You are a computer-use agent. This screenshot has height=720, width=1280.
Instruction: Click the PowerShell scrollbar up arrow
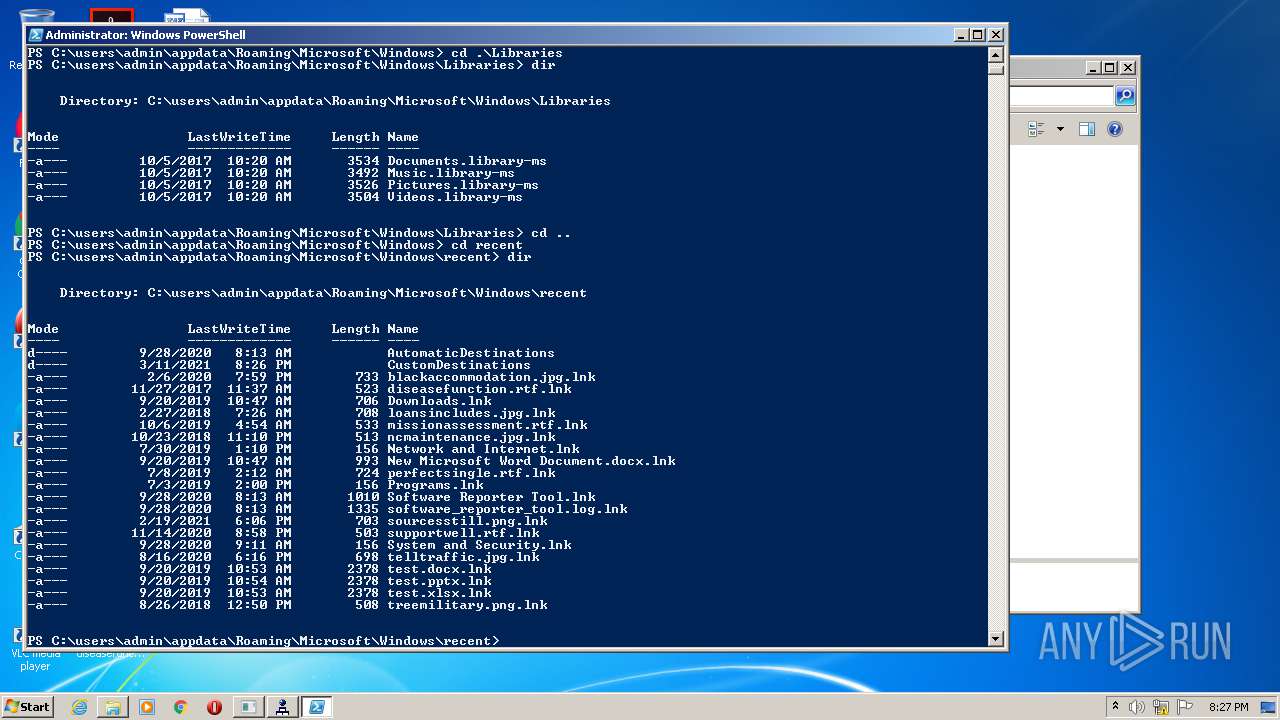(x=995, y=53)
